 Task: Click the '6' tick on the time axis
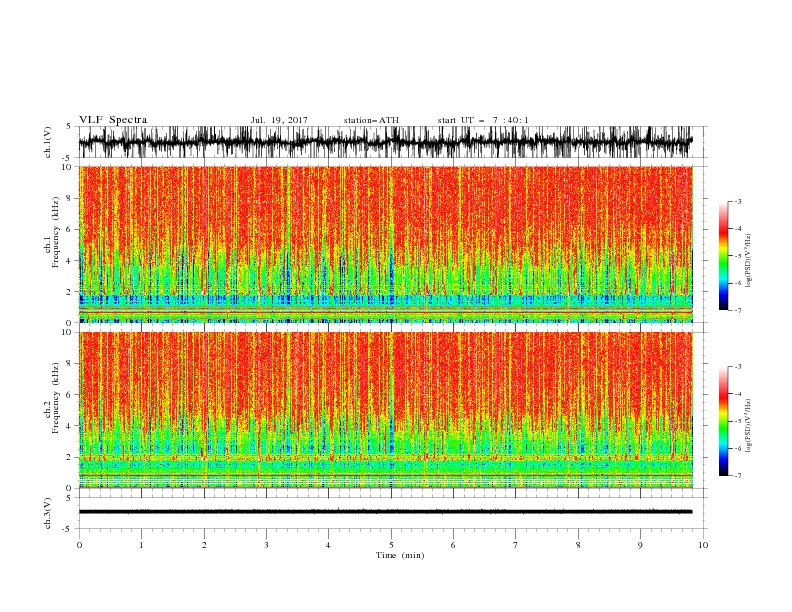(x=453, y=545)
